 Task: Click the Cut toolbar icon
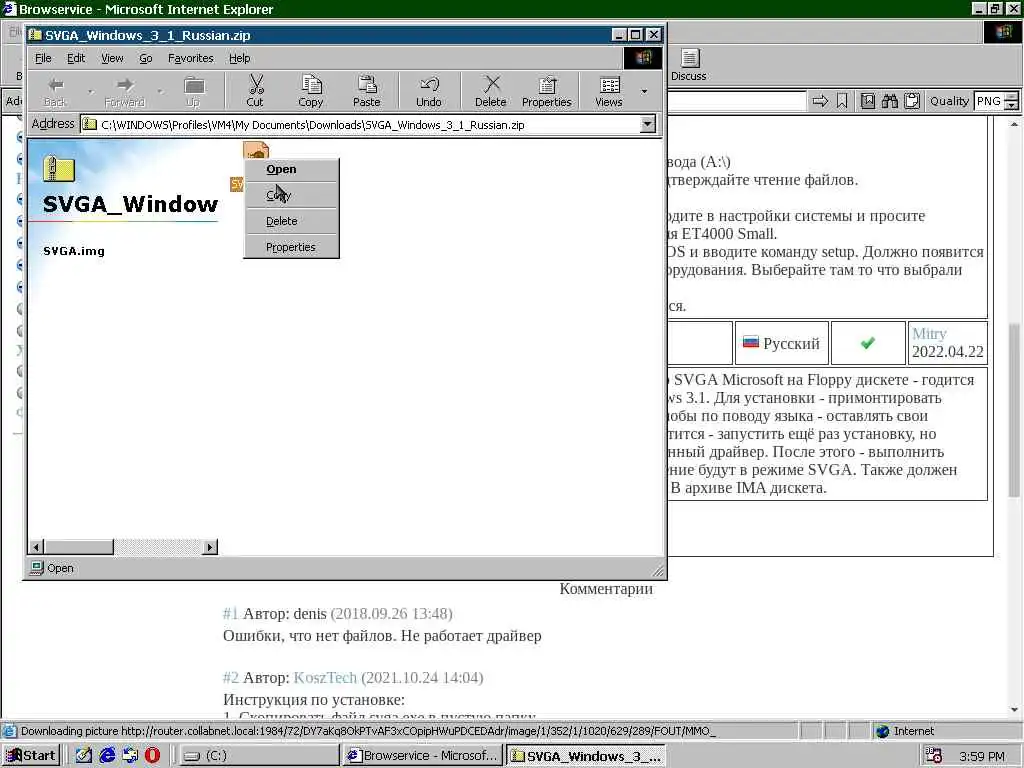[255, 91]
